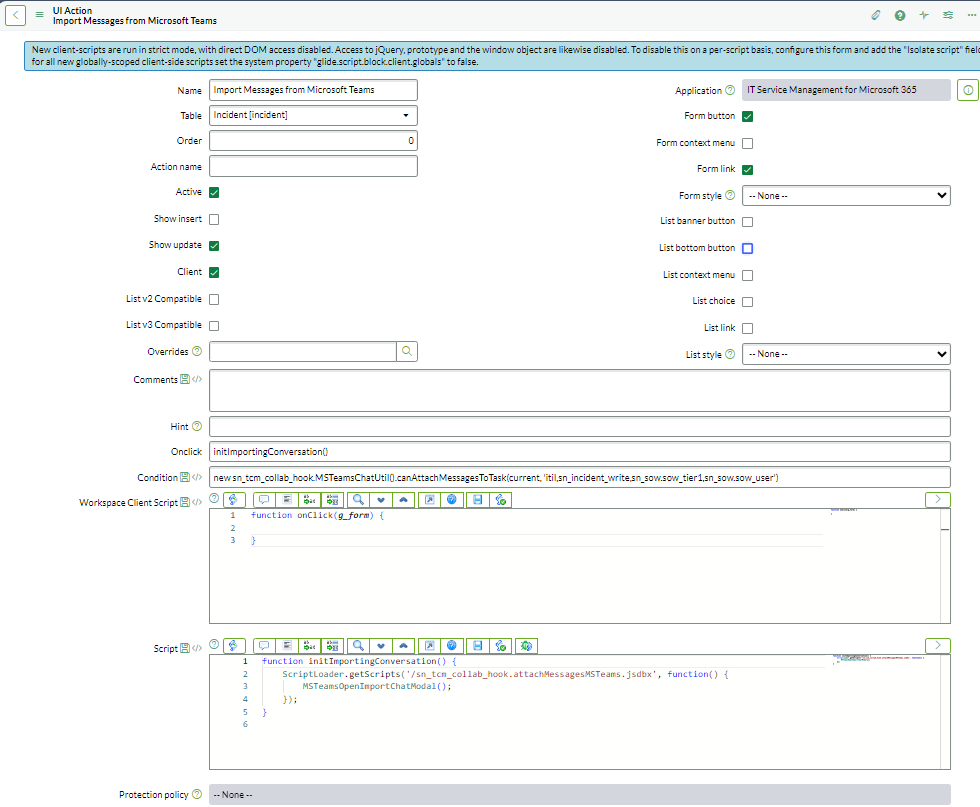This screenshot has width=980, height=807.
Task: Click Replace in Workspace Client Script toolbar
Action: coord(309,499)
